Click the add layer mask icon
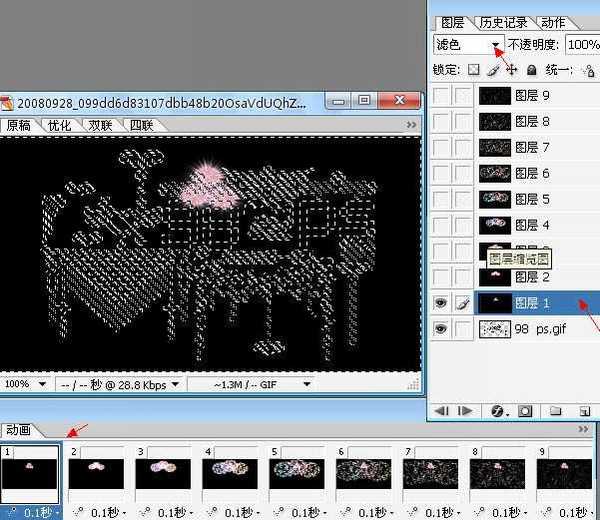The image size is (600, 520). point(527,411)
